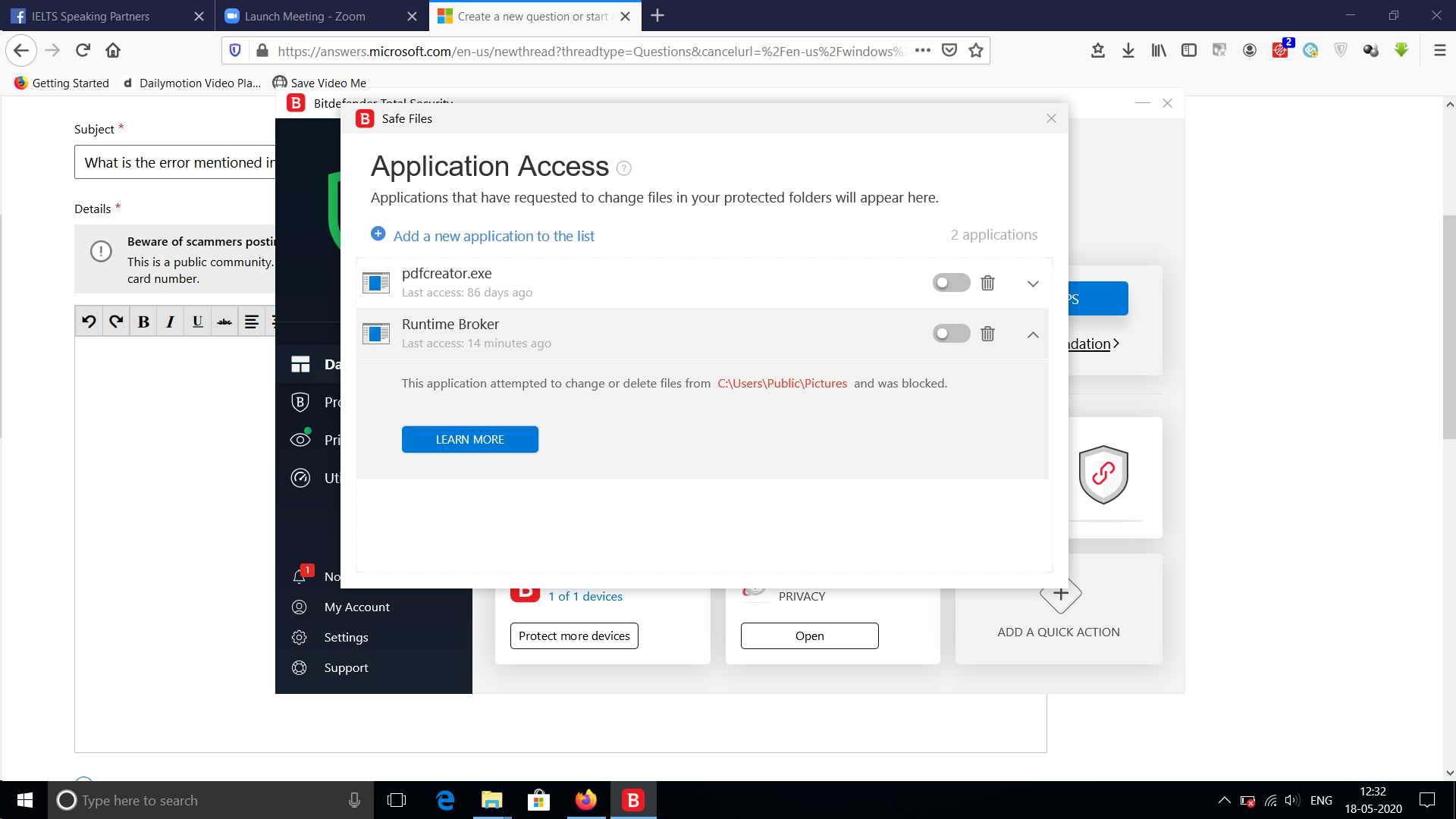Open Firefox downloads arrow
The height and width of the screenshot is (819, 1456).
[1128, 51]
